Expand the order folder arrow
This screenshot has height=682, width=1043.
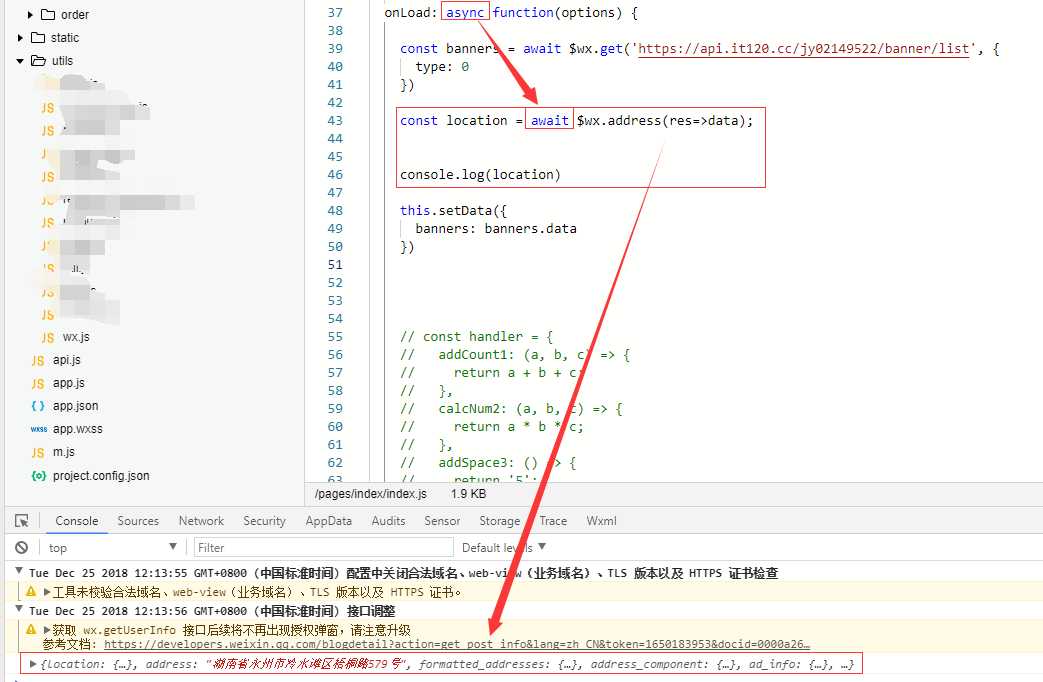30,15
